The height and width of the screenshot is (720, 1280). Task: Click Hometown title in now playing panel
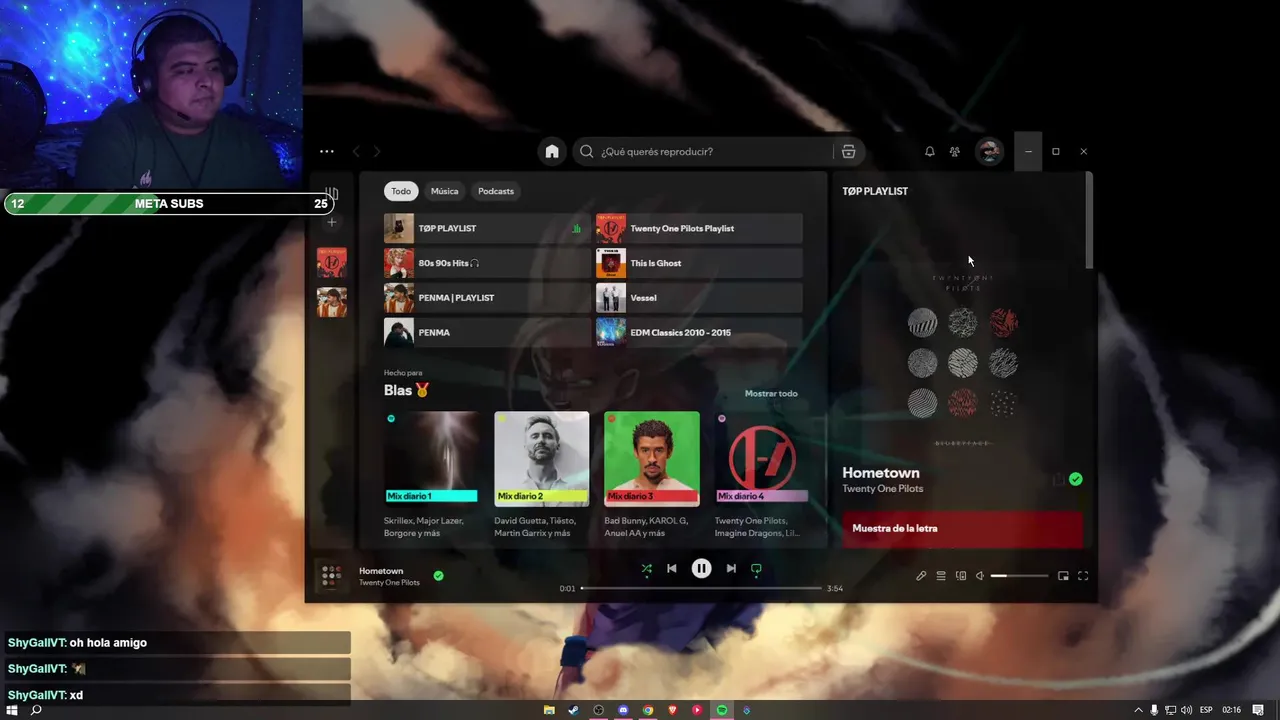[881, 473]
